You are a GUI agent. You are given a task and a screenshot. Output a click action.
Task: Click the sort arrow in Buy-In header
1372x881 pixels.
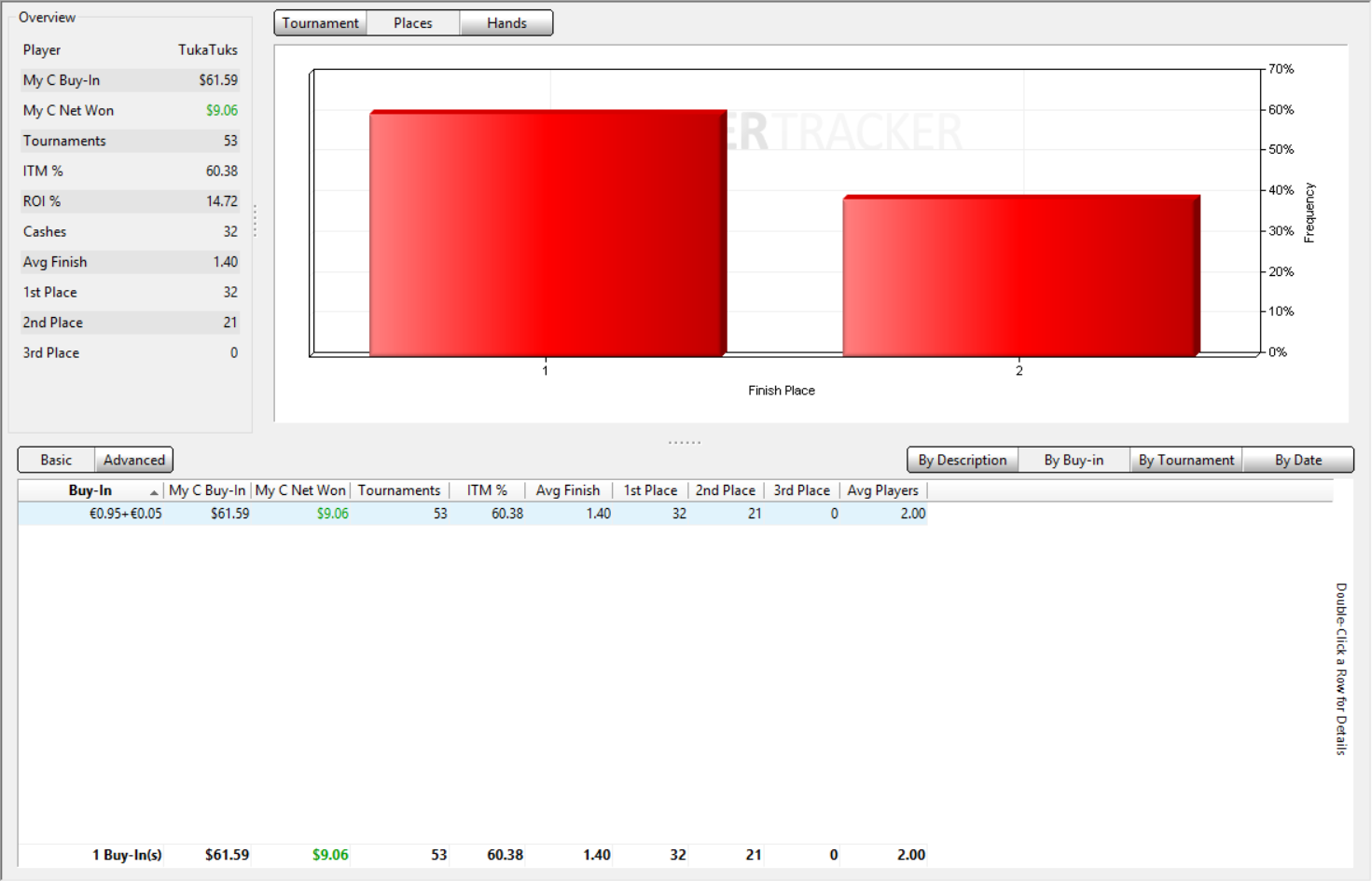point(154,492)
